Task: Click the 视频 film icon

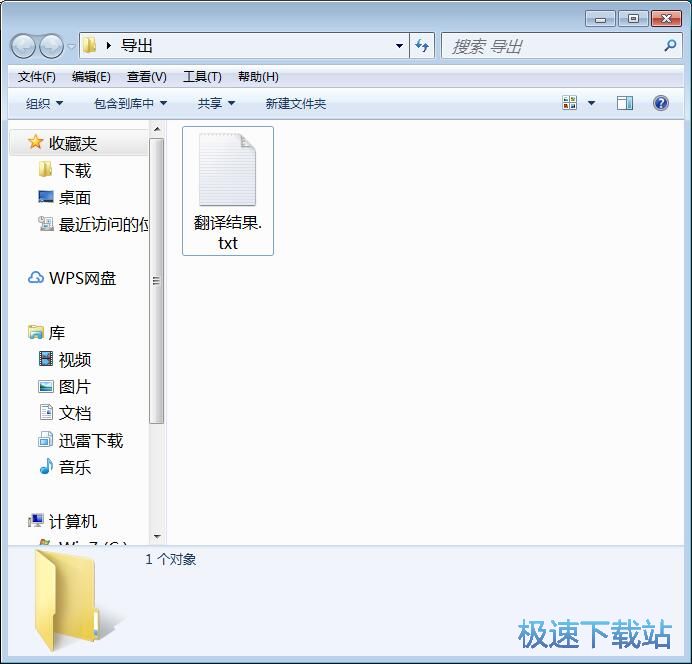Action: click(x=45, y=359)
